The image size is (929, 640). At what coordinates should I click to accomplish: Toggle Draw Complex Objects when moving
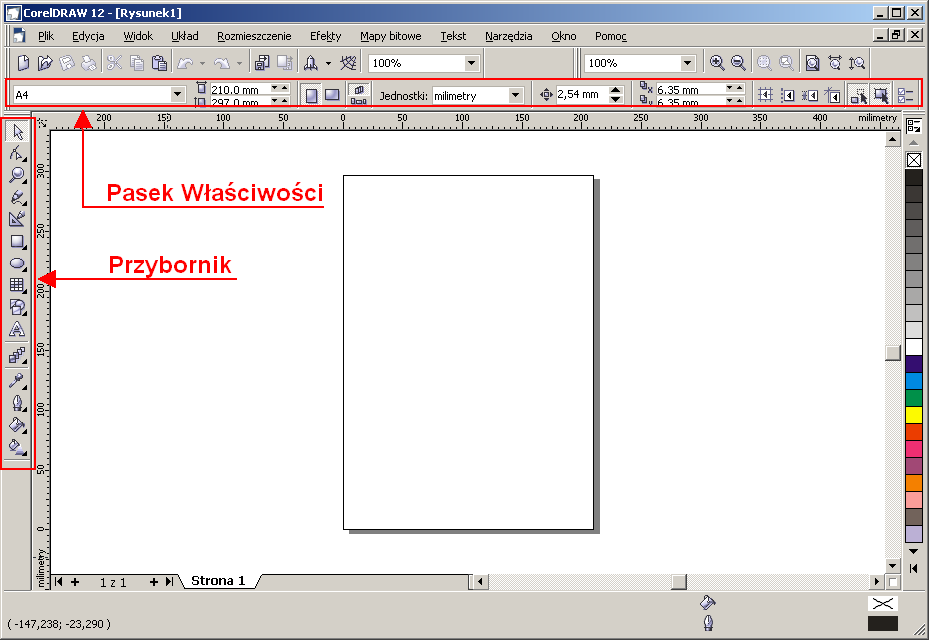pyautogui.click(x=858, y=95)
